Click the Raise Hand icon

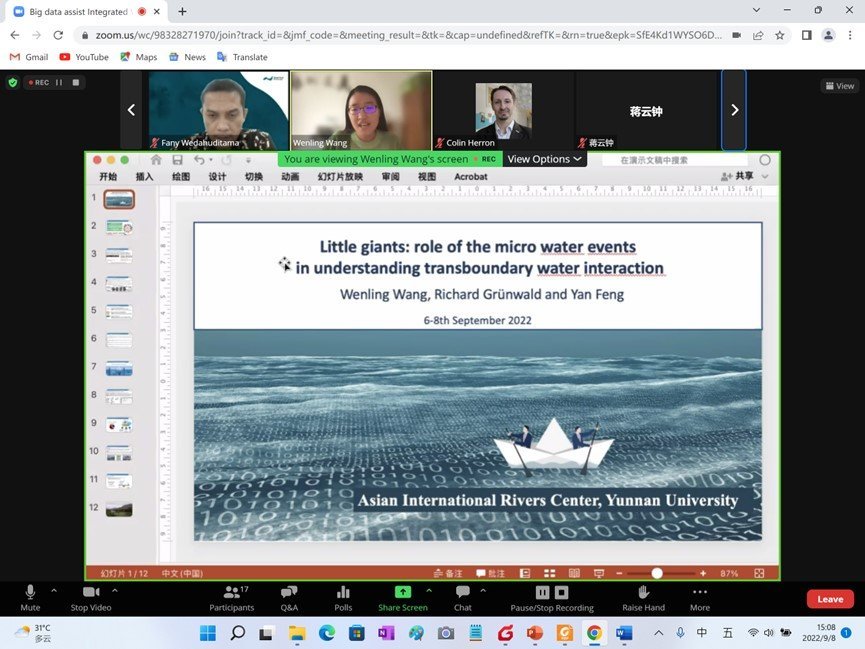point(643,598)
